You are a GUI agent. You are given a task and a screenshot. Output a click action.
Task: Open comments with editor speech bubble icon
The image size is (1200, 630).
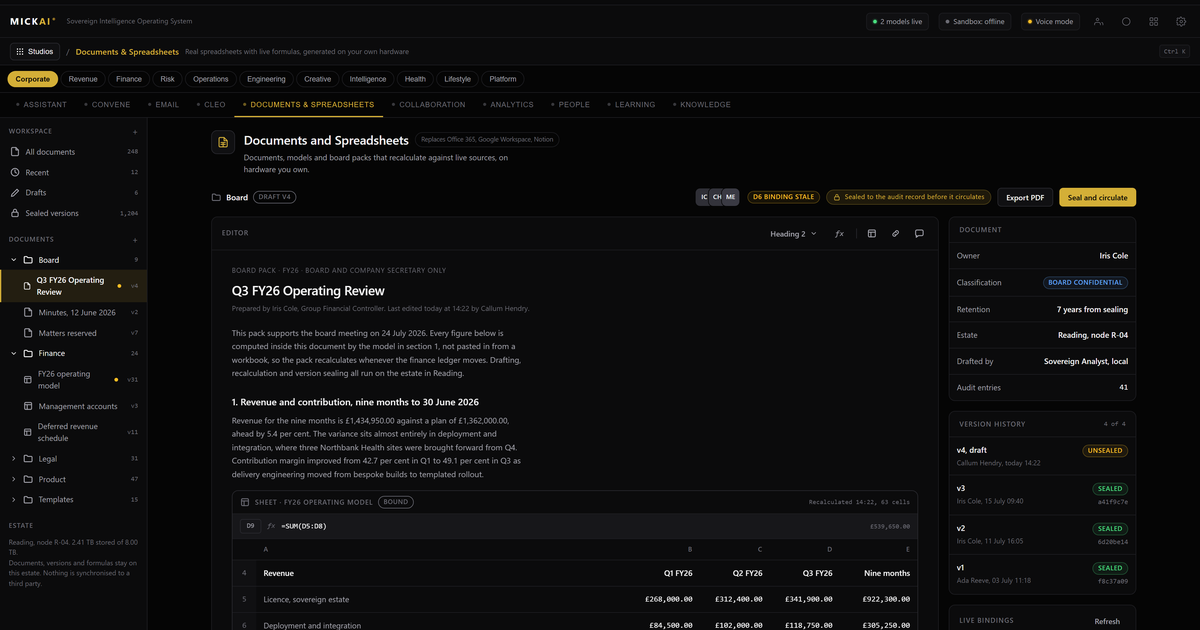919,233
